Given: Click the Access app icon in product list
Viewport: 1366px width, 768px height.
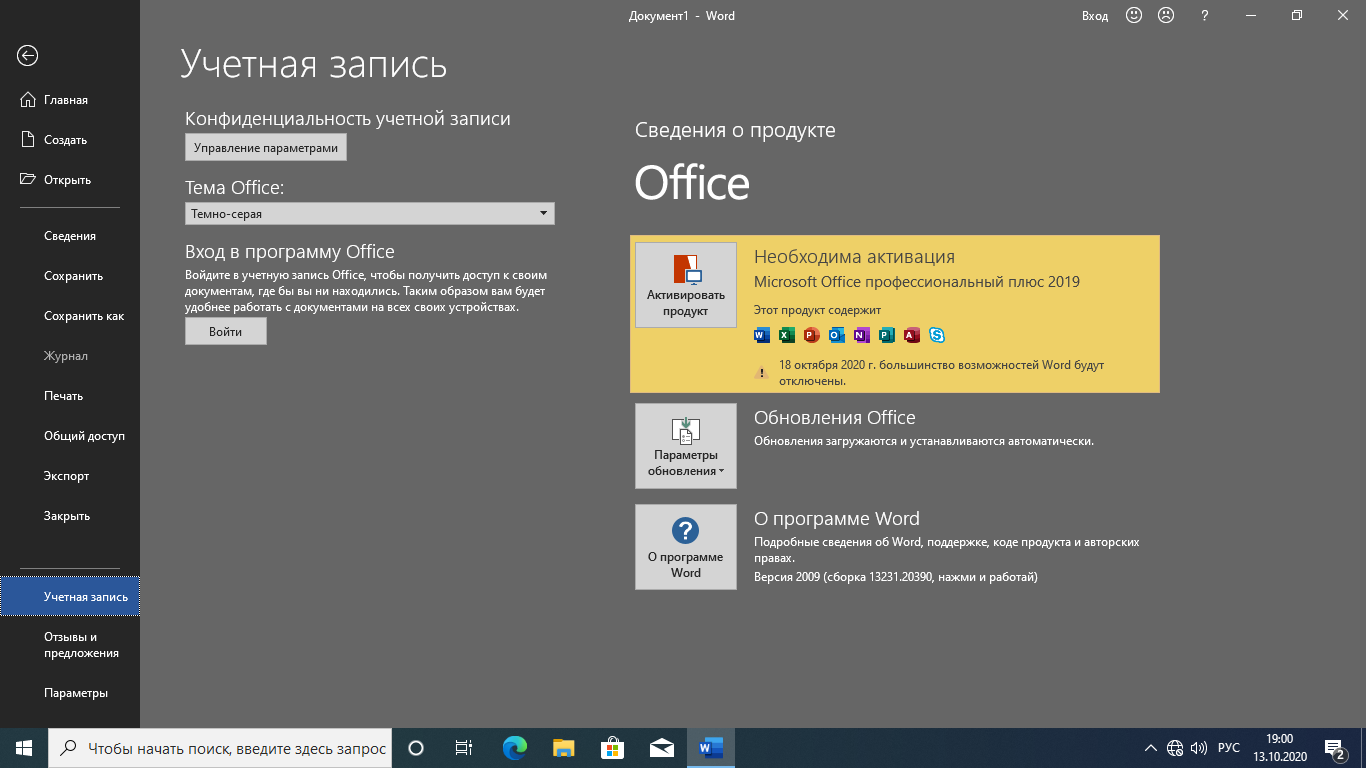Looking at the screenshot, I should [912, 335].
